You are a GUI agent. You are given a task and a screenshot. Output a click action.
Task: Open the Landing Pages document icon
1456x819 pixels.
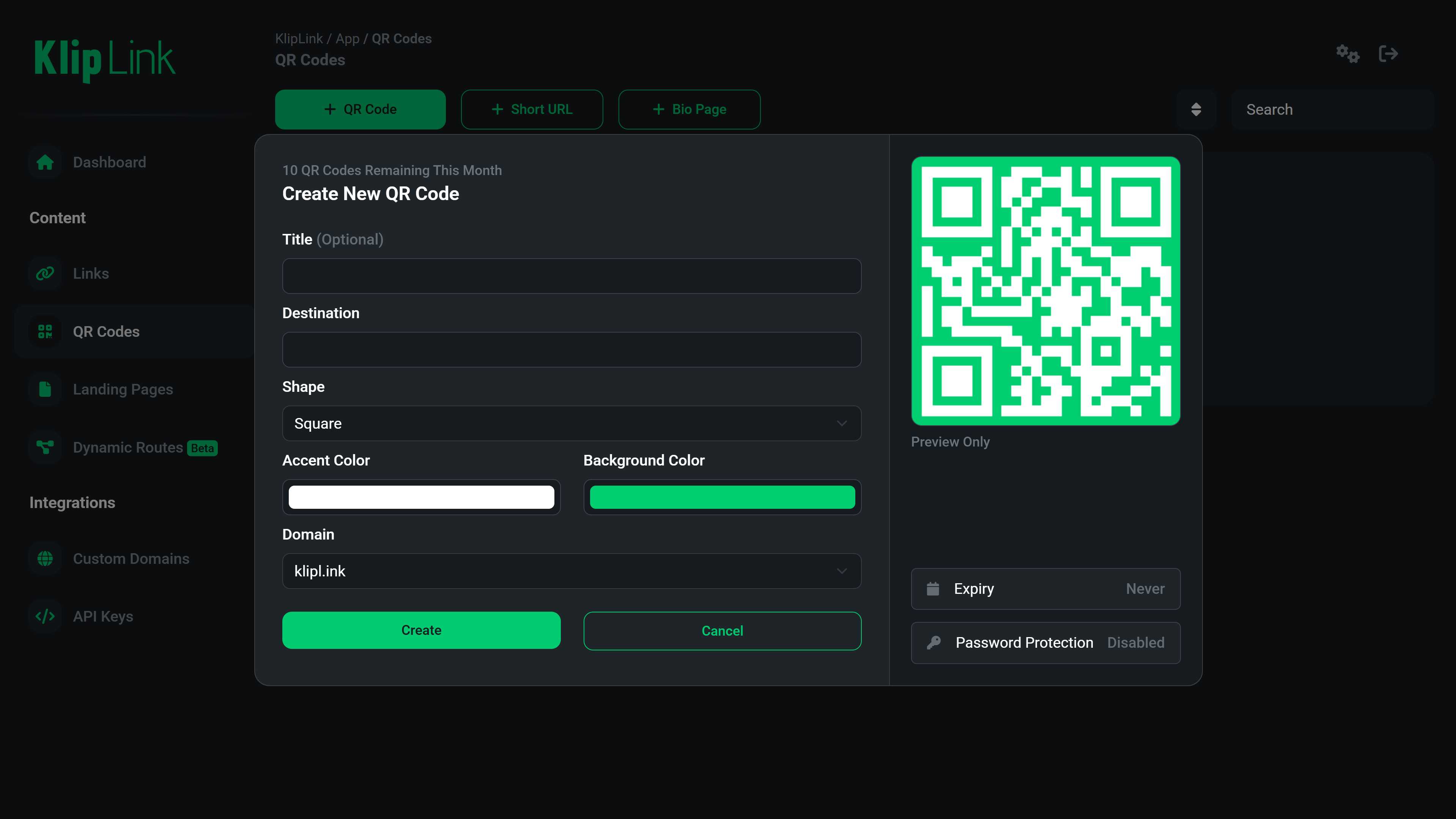45,389
